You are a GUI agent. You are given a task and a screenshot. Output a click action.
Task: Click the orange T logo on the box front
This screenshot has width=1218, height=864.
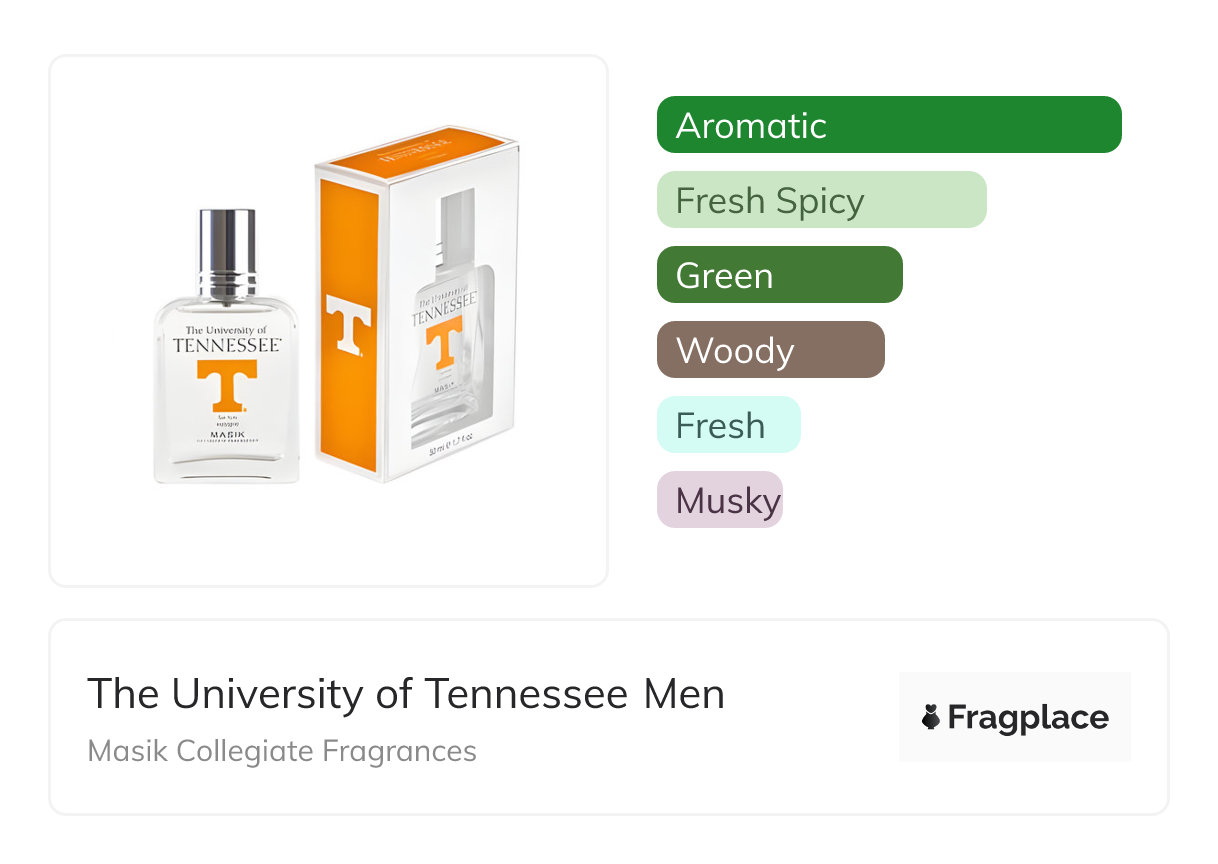(x=444, y=343)
